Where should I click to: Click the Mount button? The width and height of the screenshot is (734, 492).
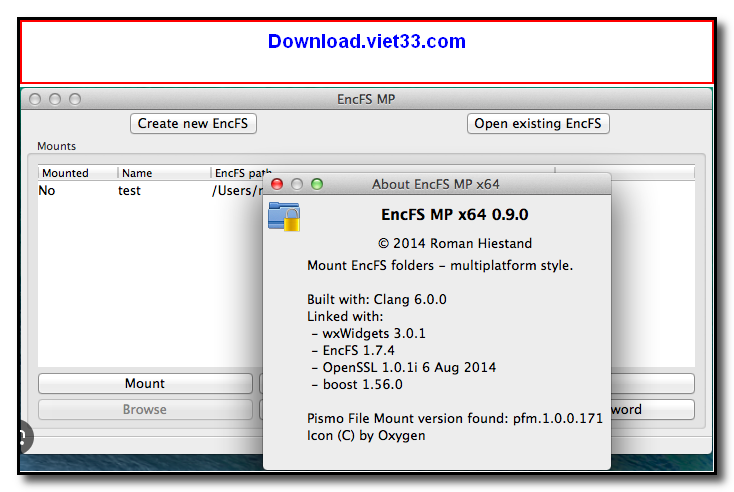145,384
